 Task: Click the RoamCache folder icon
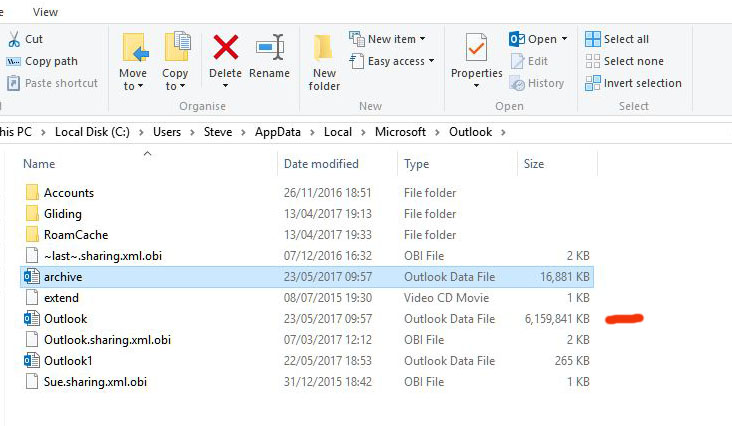(x=32, y=234)
